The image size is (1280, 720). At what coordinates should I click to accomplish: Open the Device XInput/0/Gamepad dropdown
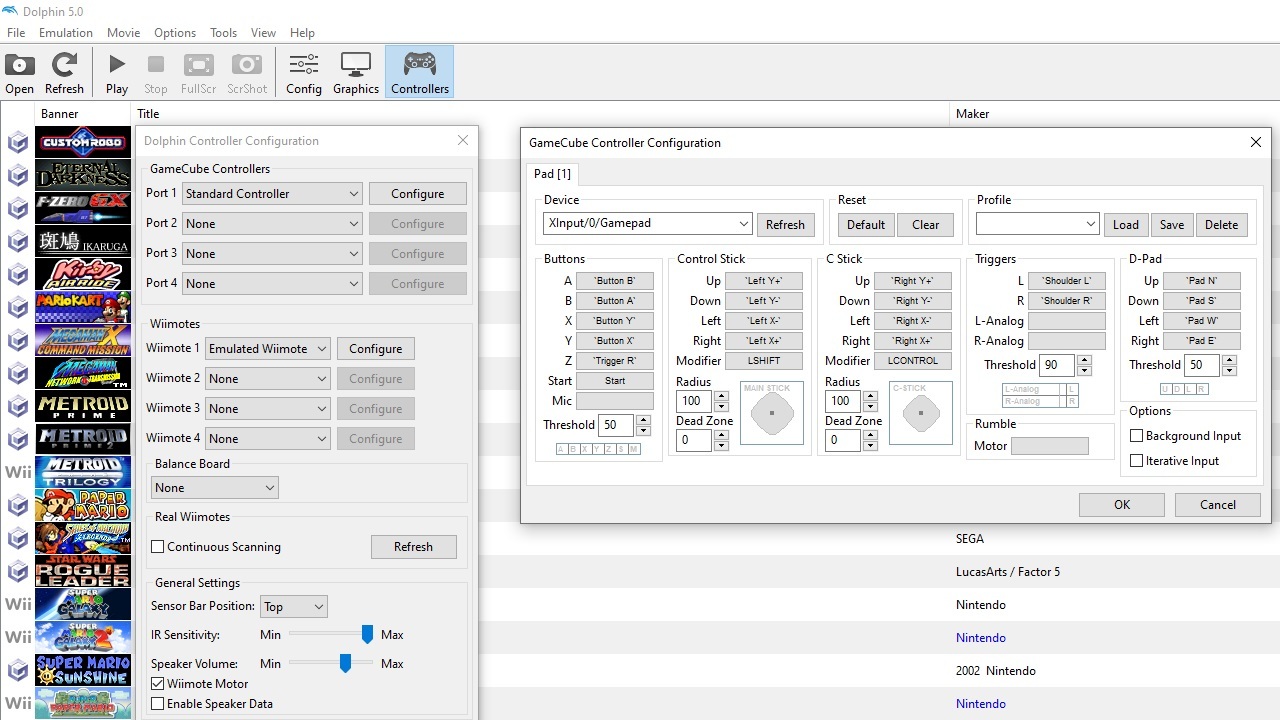click(x=648, y=224)
